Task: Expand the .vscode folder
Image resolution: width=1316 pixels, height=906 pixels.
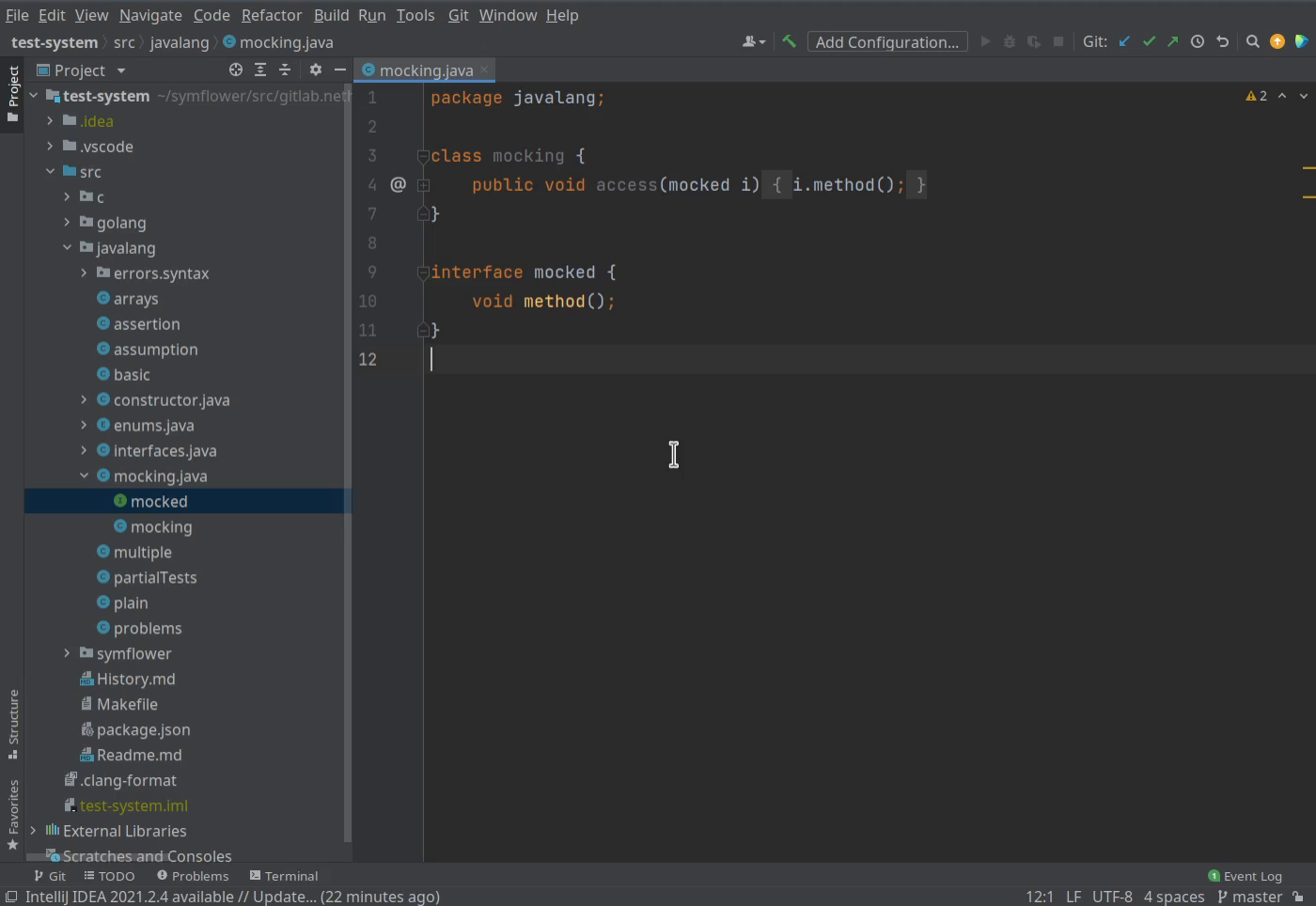Action: 50,147
